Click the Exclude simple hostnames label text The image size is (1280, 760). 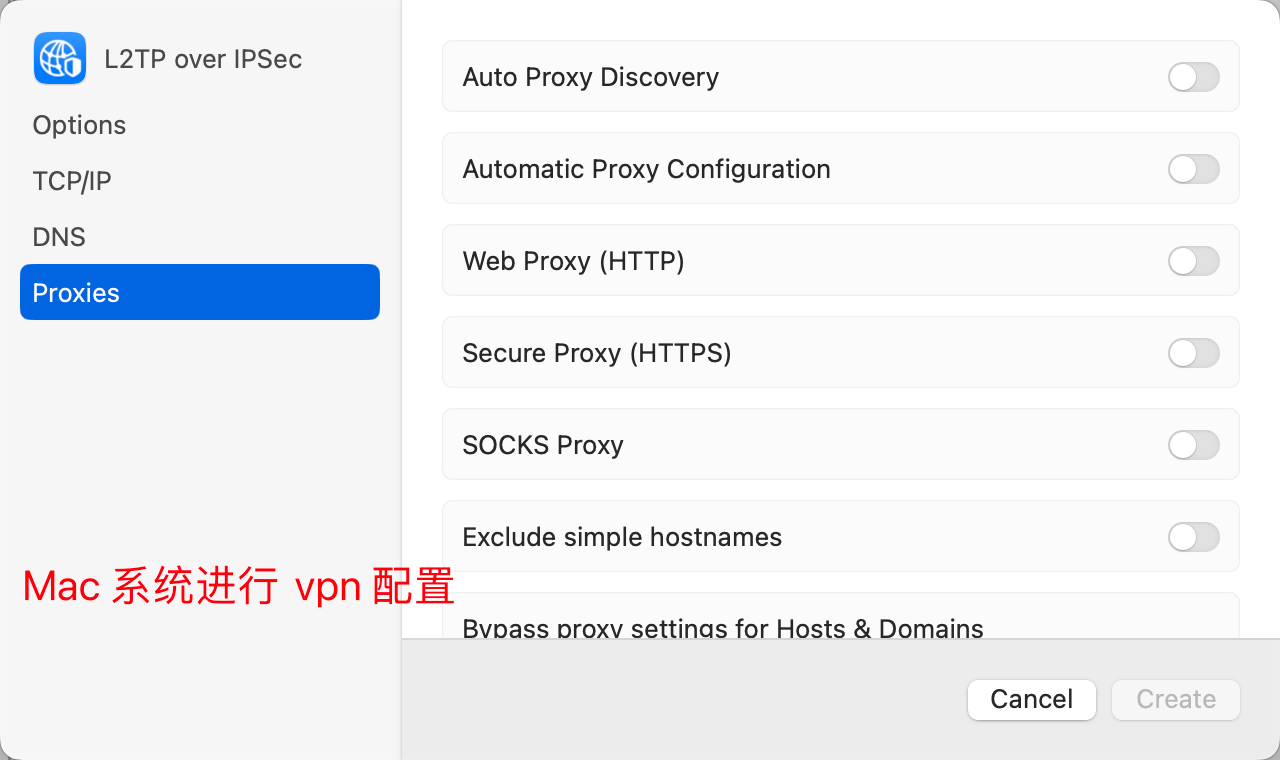pyautogui.click(x=621, y=537)
